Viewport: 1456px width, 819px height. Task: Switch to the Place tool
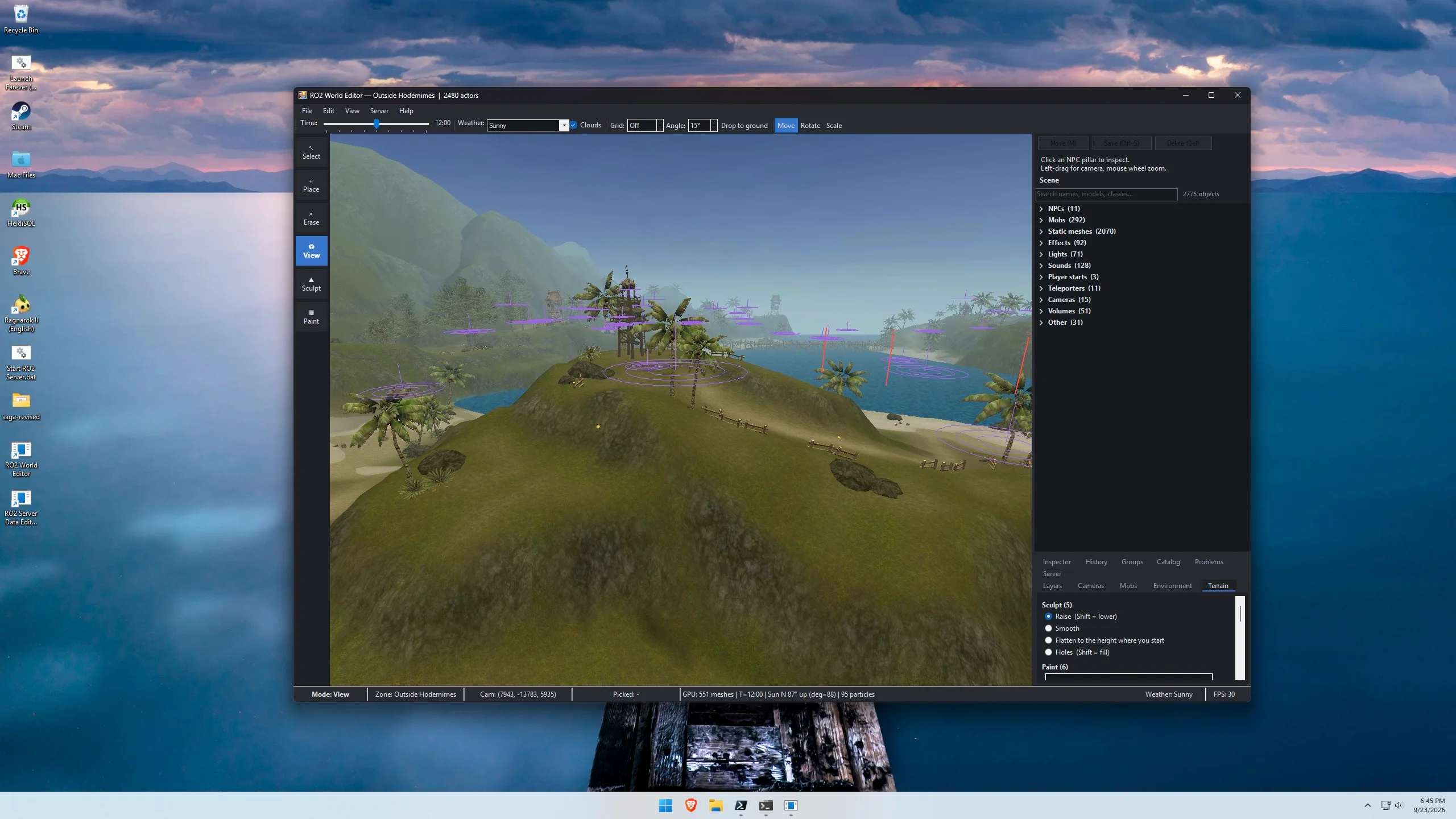311,185
